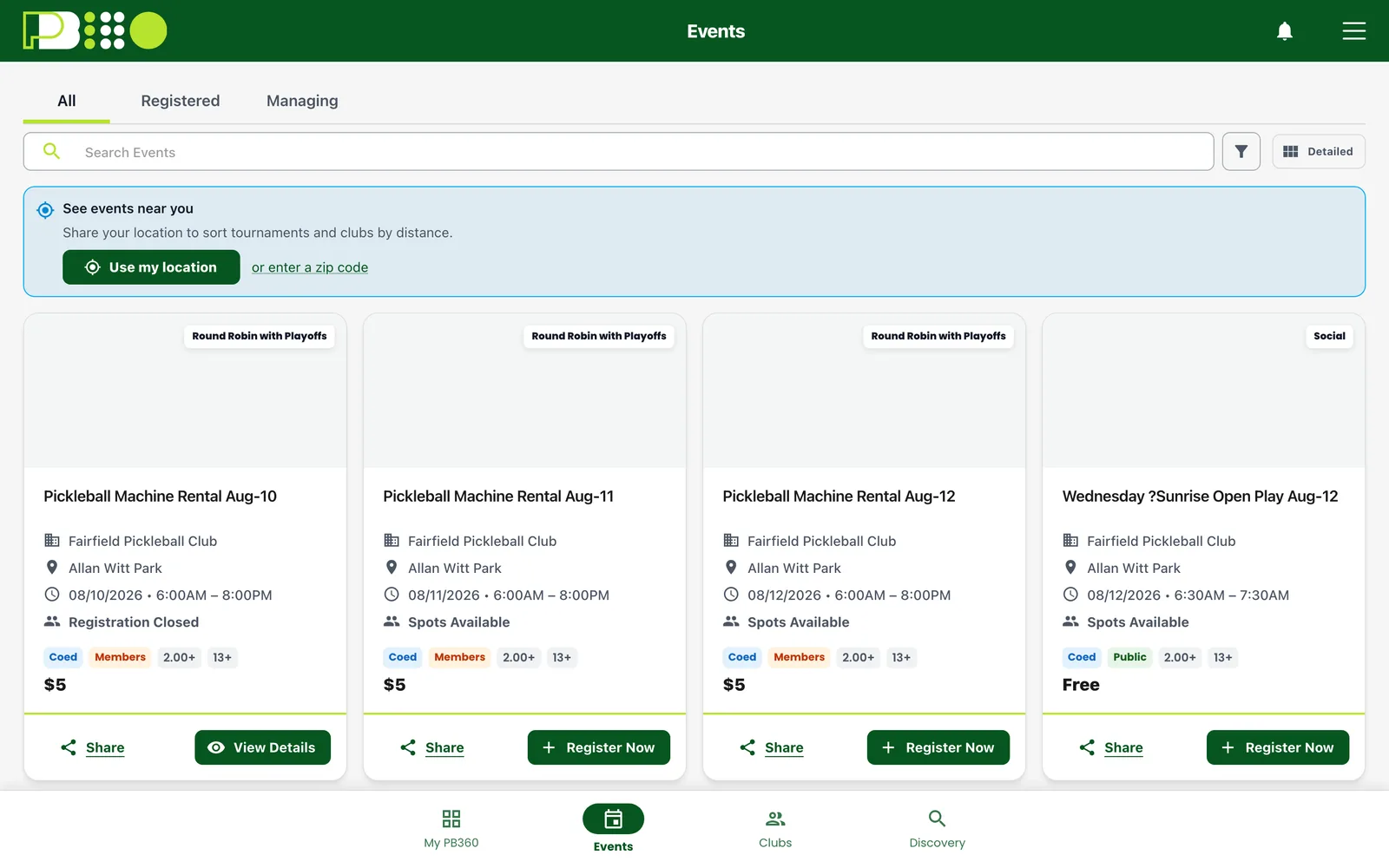
Task: Go to My PB360 in bottom nav
Action: pos(451,829)
